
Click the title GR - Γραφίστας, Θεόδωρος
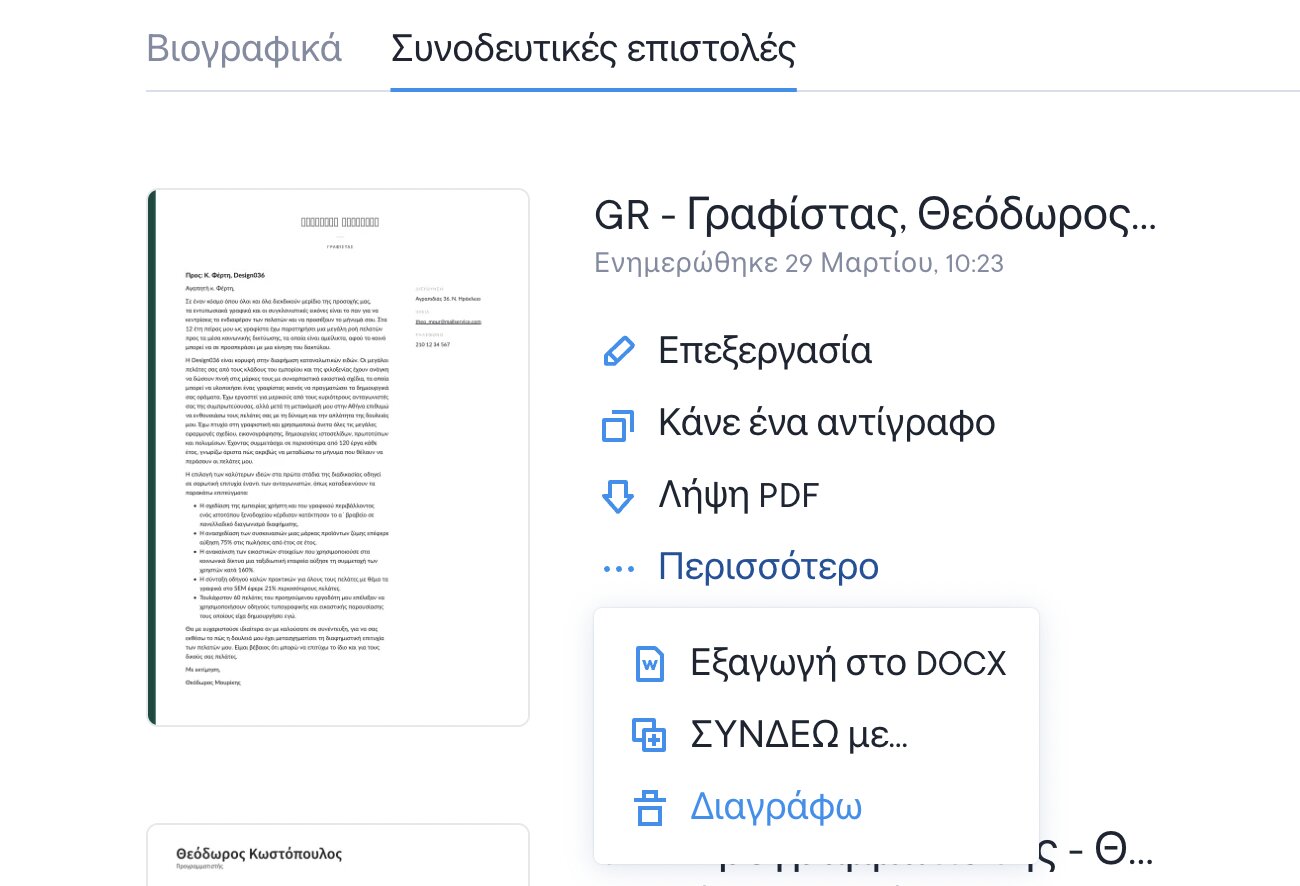(874, 214)
